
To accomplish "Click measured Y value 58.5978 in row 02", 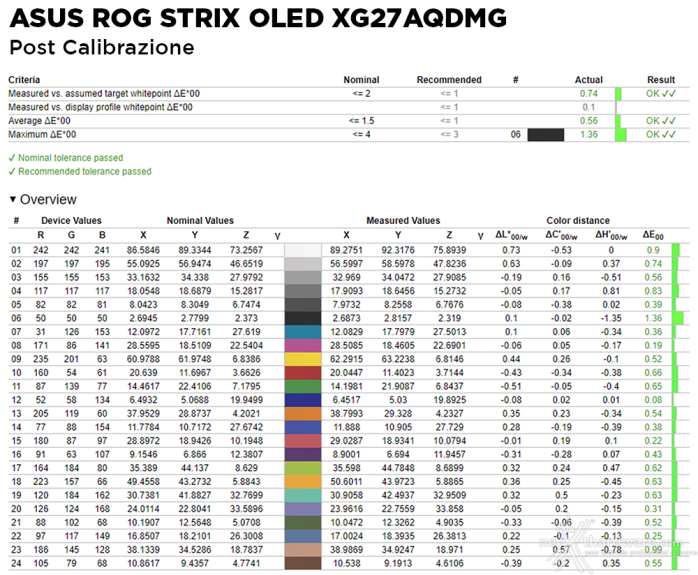I will [x=398, y=264].
